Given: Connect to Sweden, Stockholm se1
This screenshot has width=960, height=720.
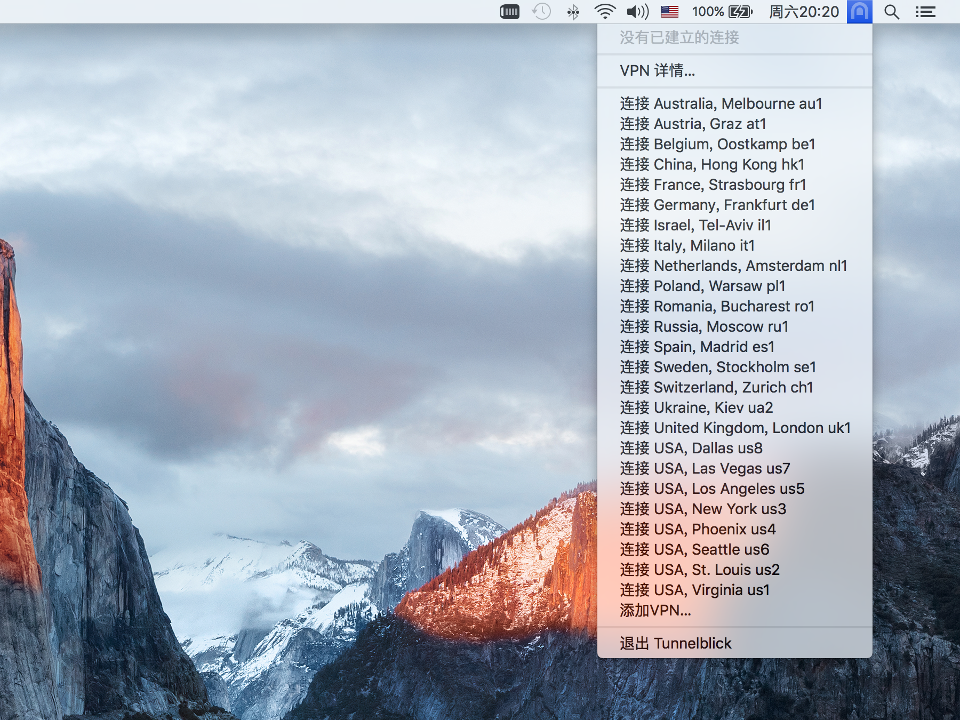Looking at the screenshot, I should (735, 367).
